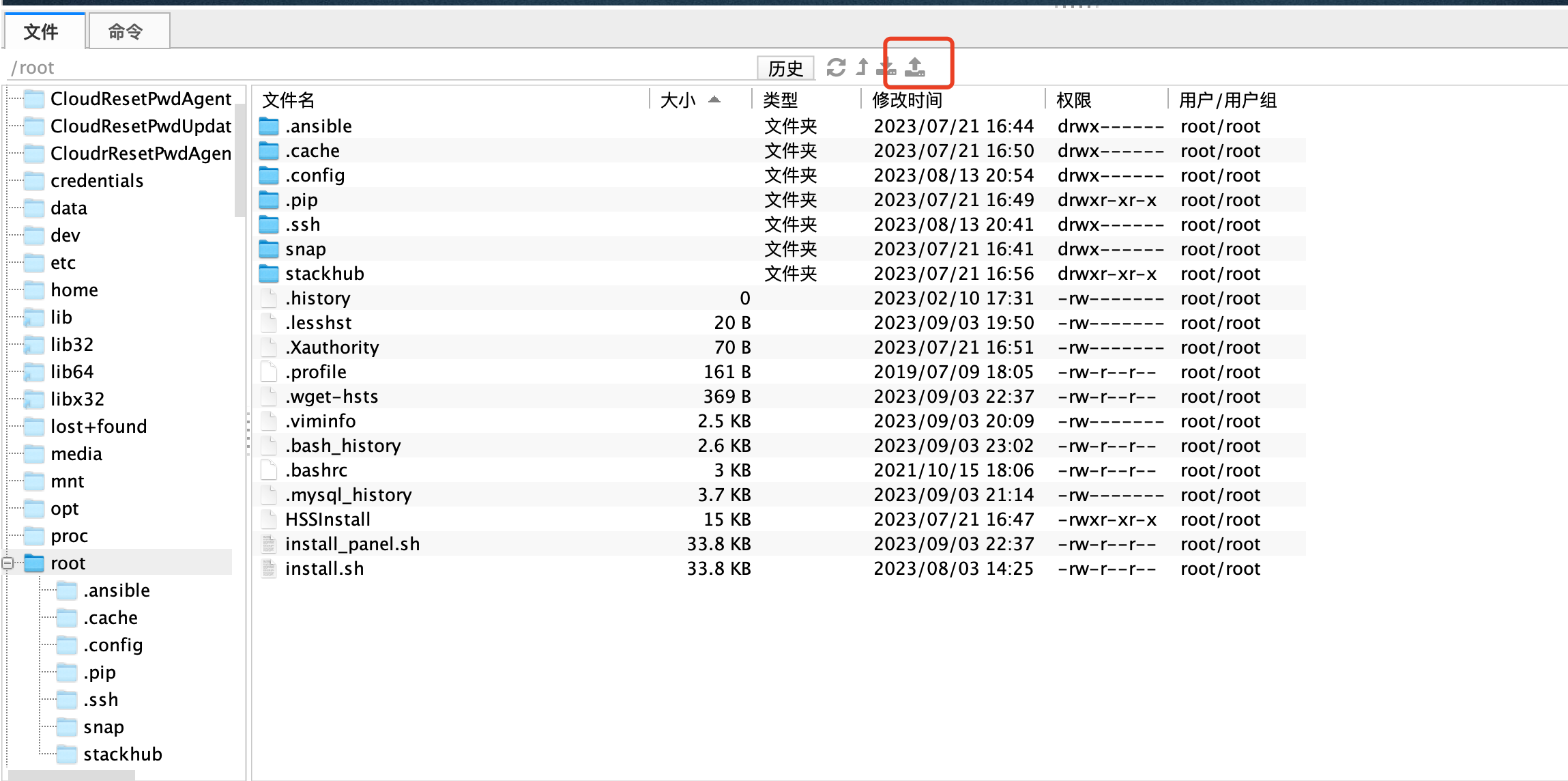Click the 修改时间 column header
The height and width of the screenshot is (781, 1568).
pos(908,100)
